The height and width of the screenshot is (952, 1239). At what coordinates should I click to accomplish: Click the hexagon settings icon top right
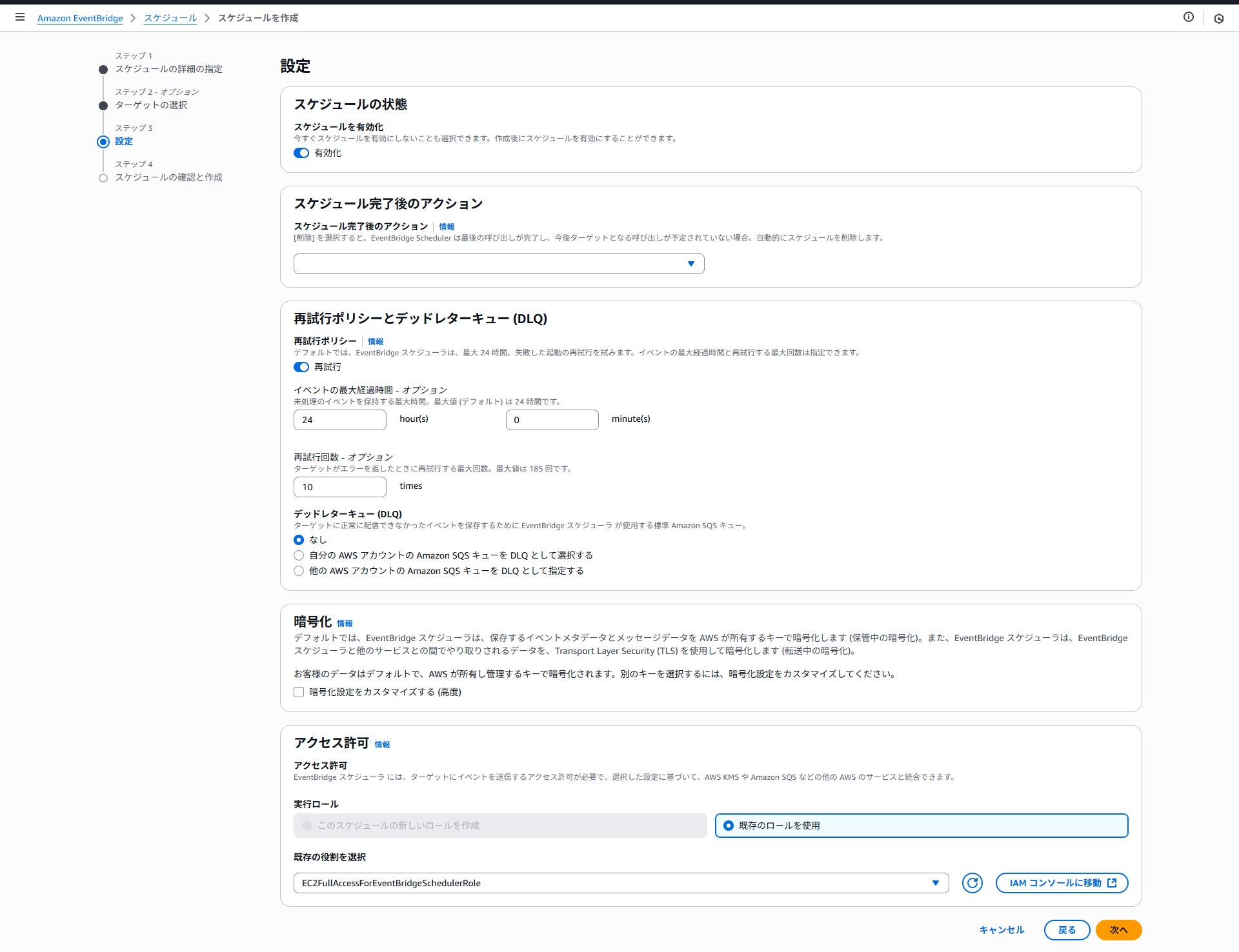(1218, 19)
